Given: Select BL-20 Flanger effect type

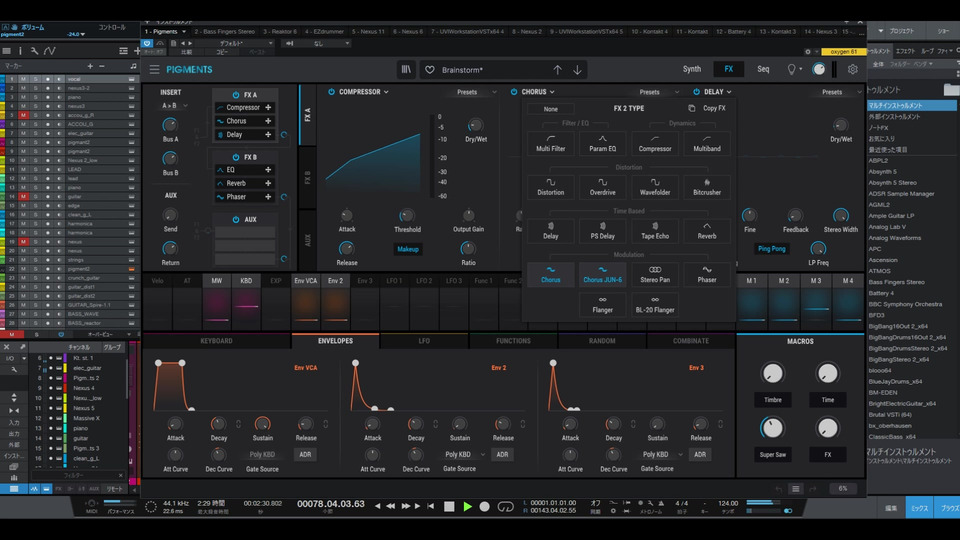Looking at the screenshot, I should point(654,304).
